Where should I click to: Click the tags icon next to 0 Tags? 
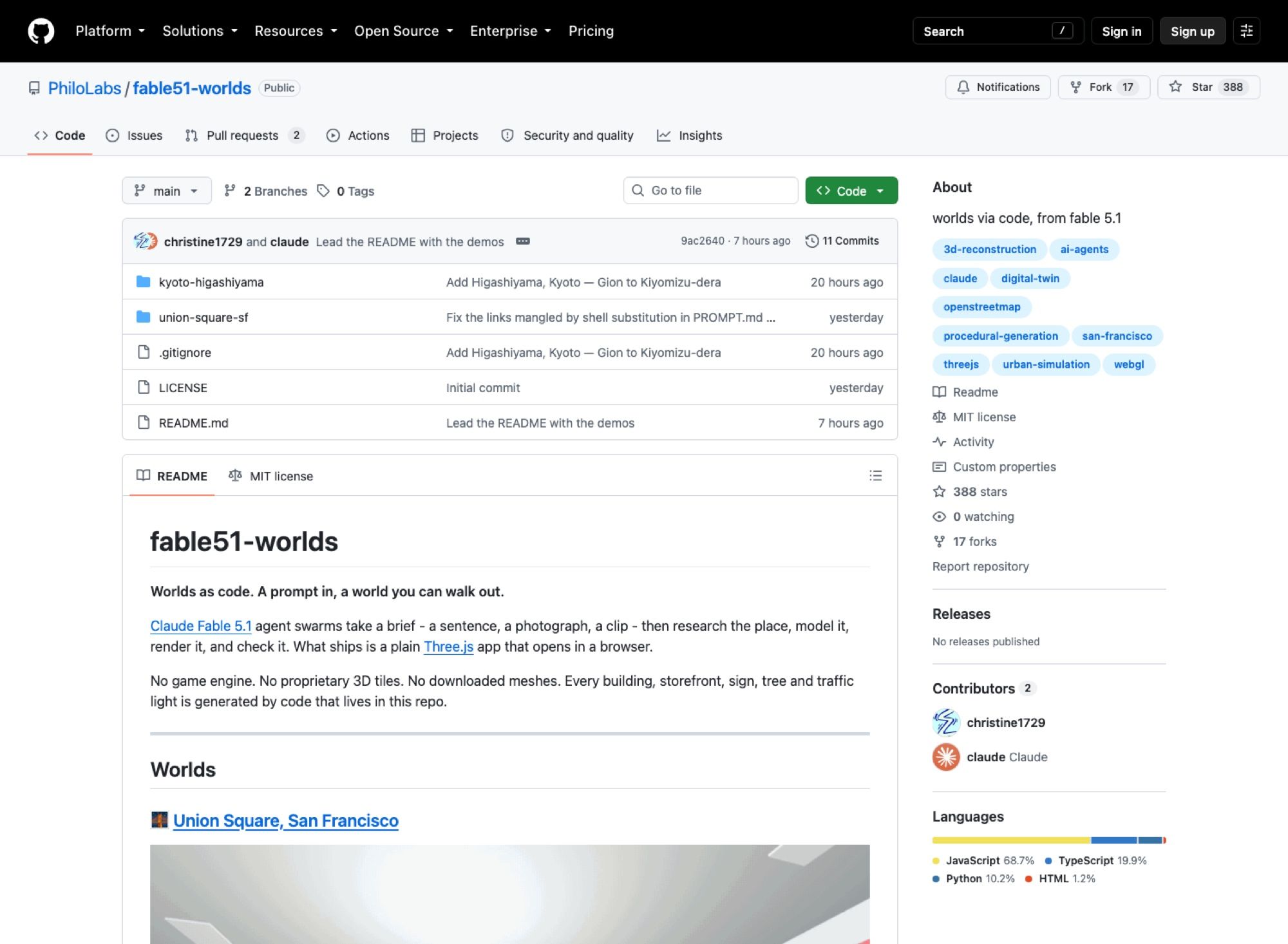pos(323,191)
